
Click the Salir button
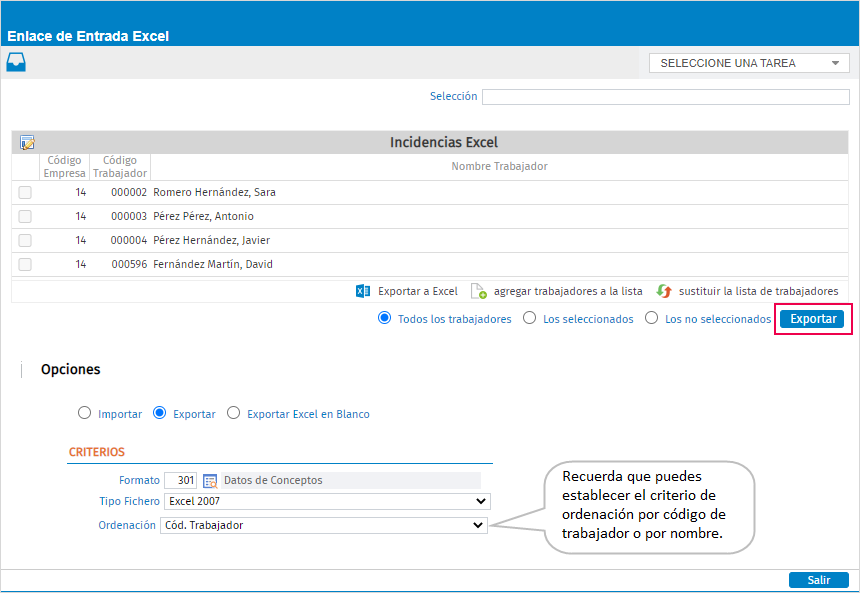pyautogui.click(x=818, y=580)
